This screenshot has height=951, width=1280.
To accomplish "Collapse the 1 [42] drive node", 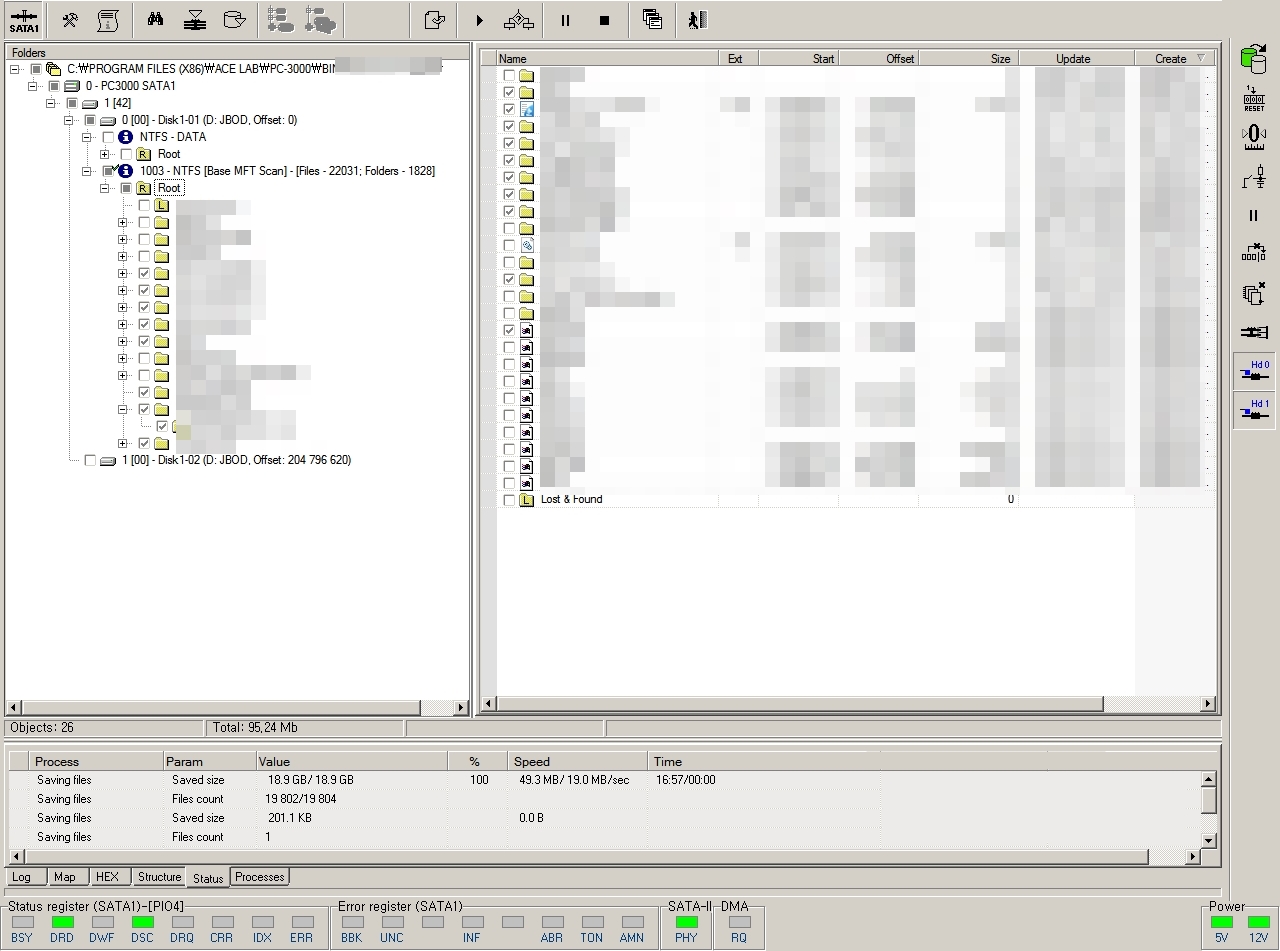I will point(51,103).
